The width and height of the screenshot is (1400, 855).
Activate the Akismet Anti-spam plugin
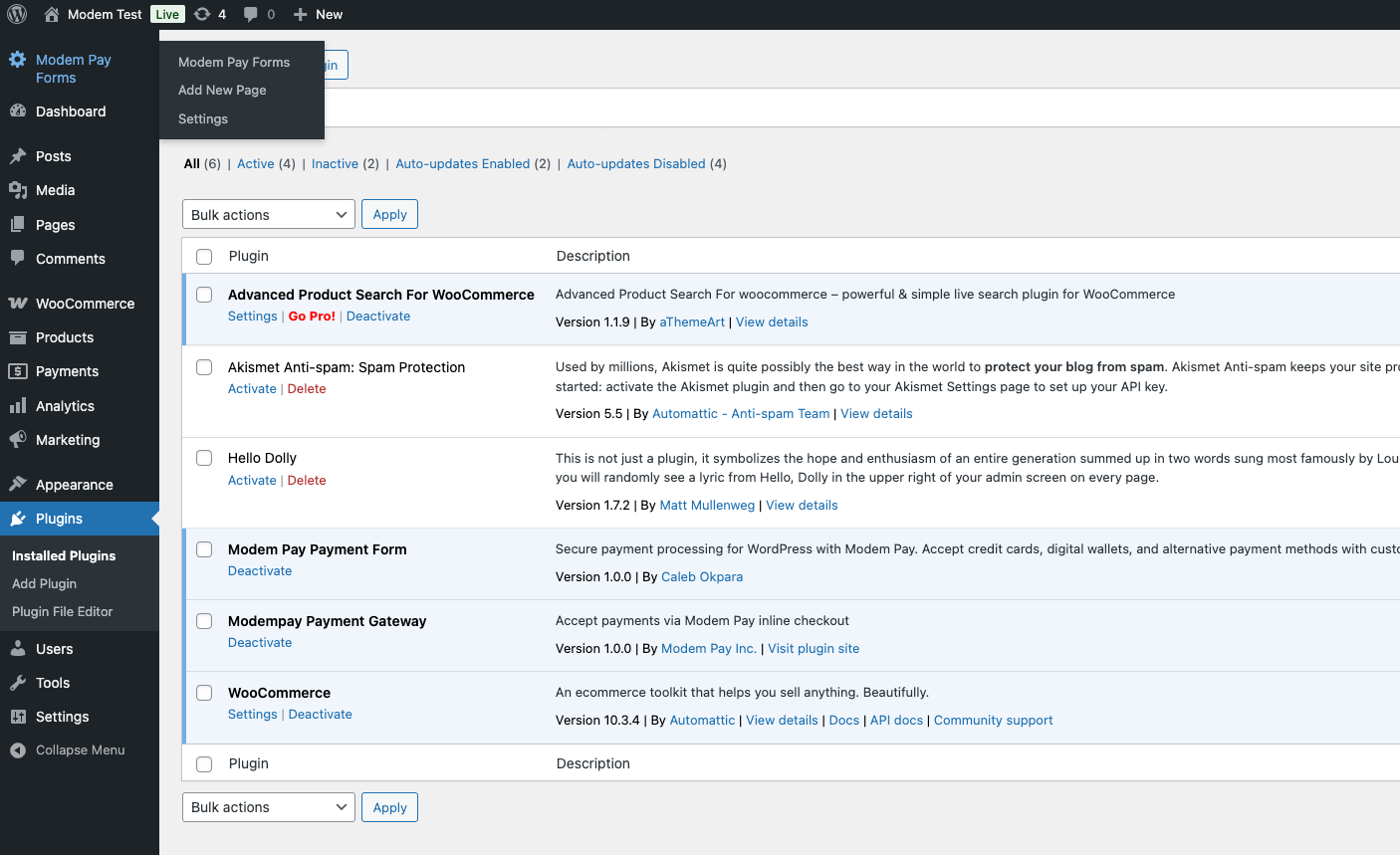coord(252,389)
